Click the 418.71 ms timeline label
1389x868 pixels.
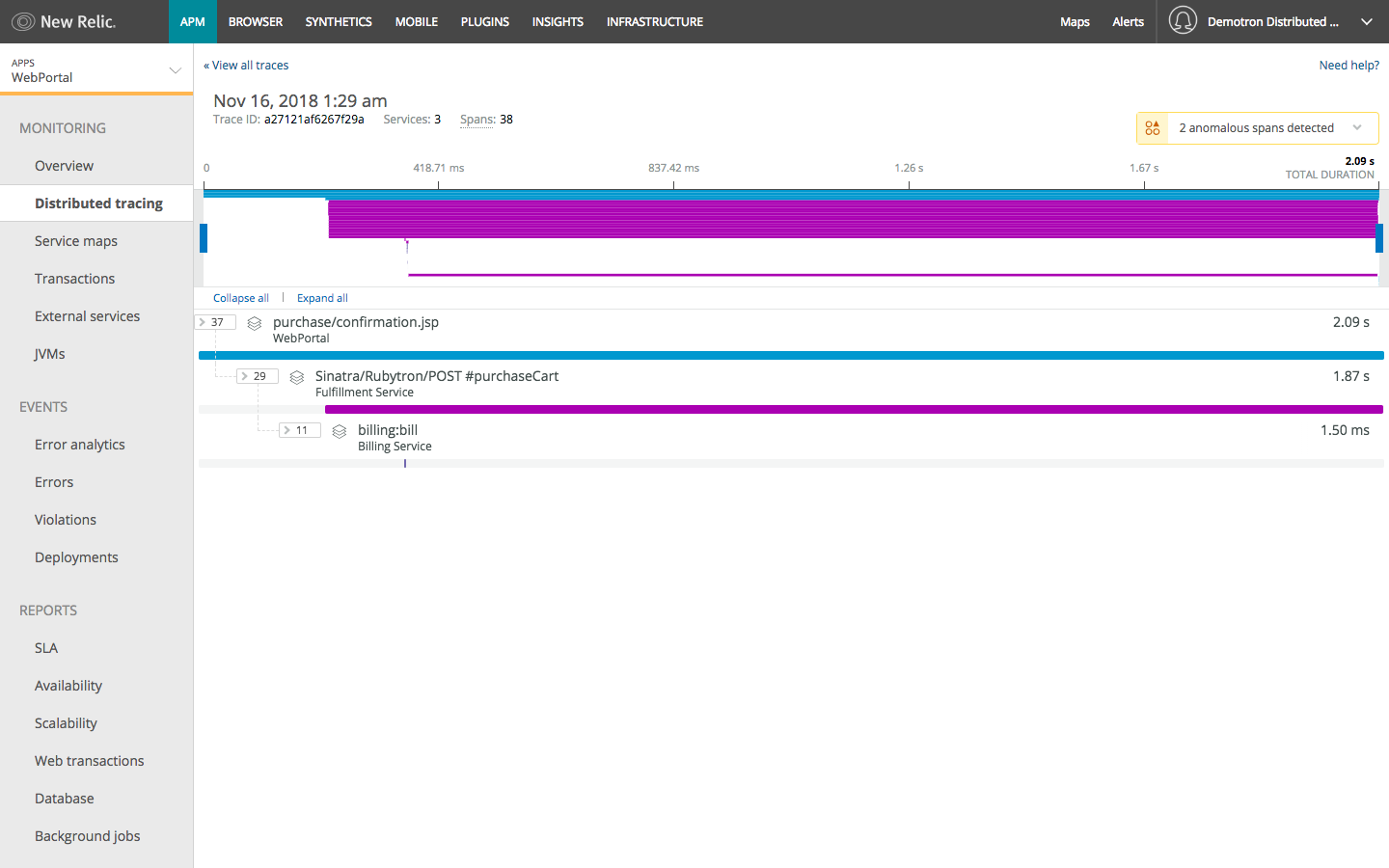click(x=439, y=168)
